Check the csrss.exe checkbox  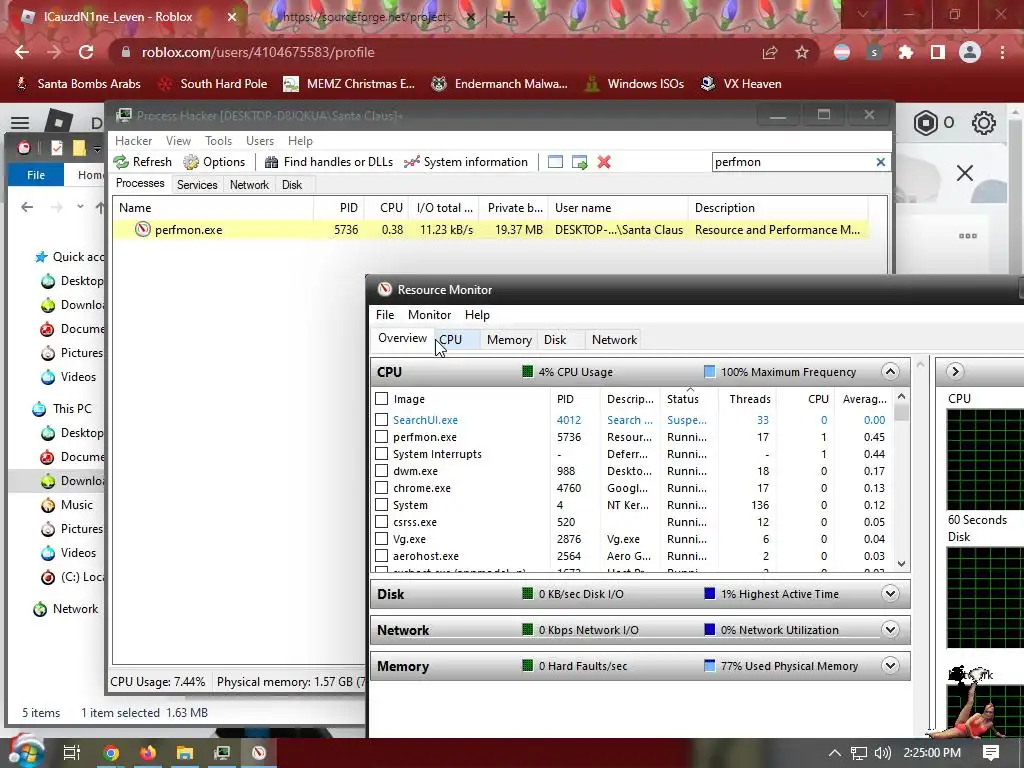click(382, 522)
